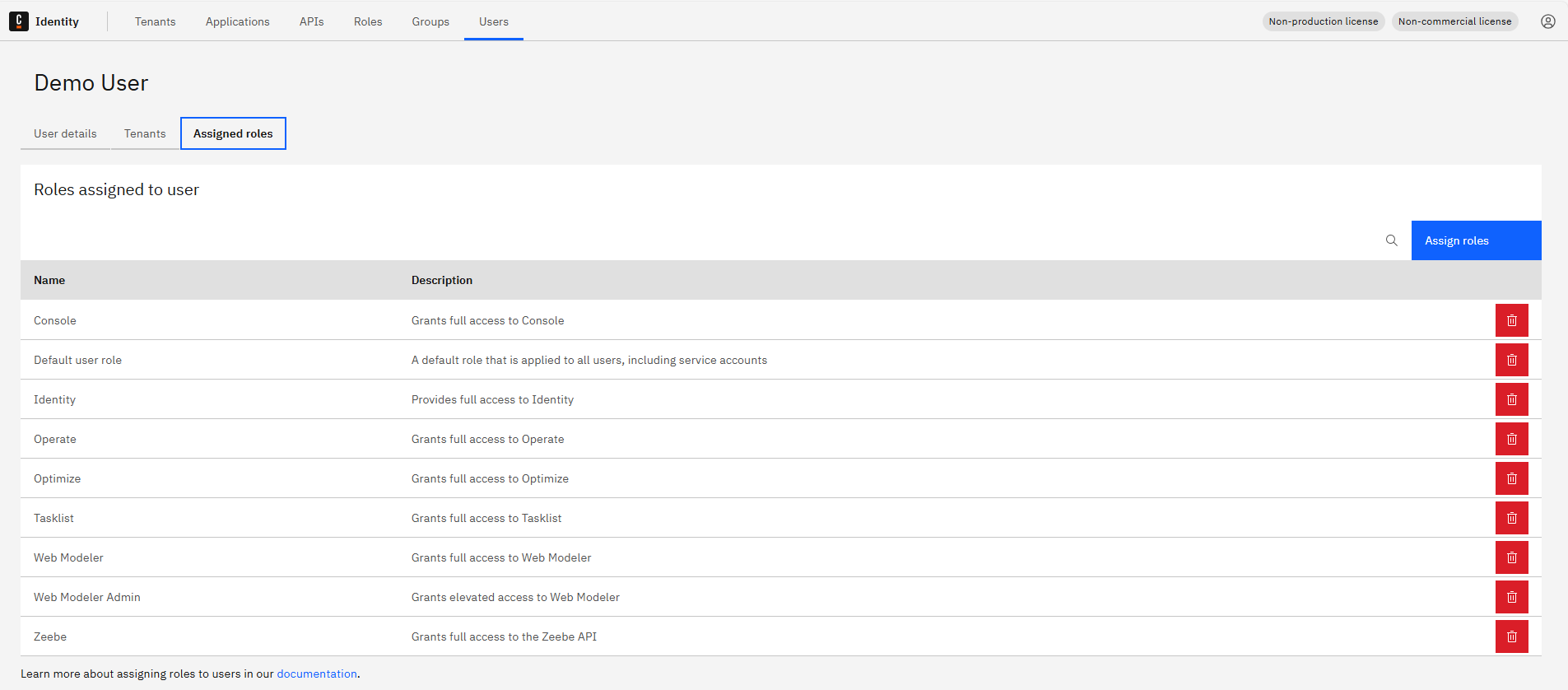Screen dimensions: 1568x690
Task: Click trash icon in Tasklist row
Action: (x=1511, y=518)
